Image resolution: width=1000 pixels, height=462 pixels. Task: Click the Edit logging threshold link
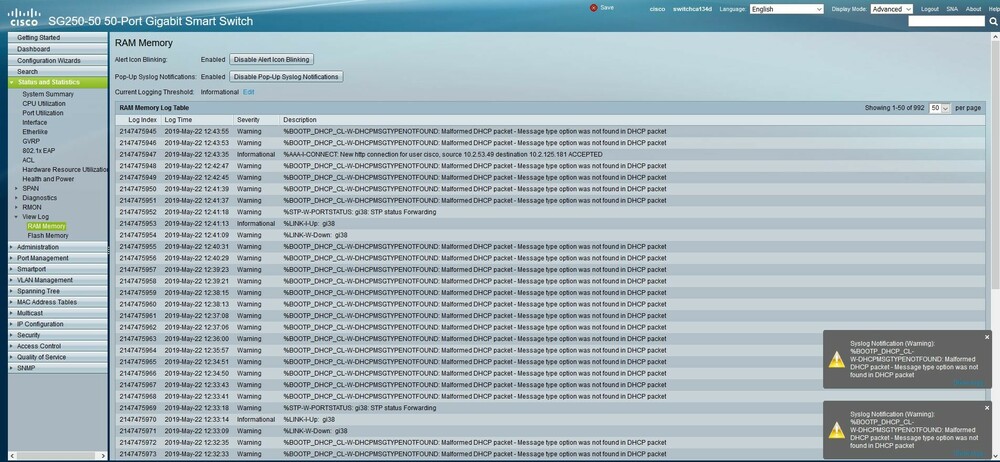coord(248,91)
